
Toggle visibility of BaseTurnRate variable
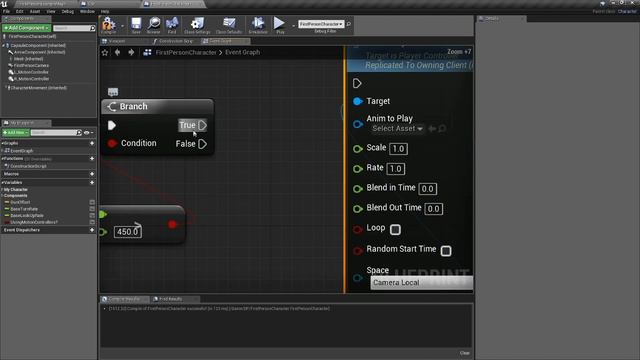coord(92,209)
